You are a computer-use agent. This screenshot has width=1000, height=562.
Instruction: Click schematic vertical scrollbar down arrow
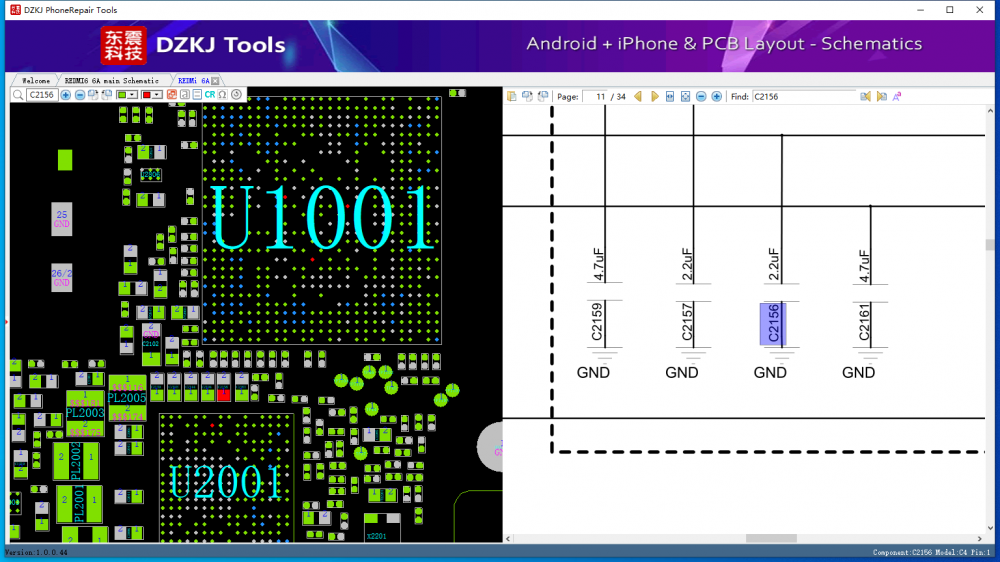[x=990, y=528]
